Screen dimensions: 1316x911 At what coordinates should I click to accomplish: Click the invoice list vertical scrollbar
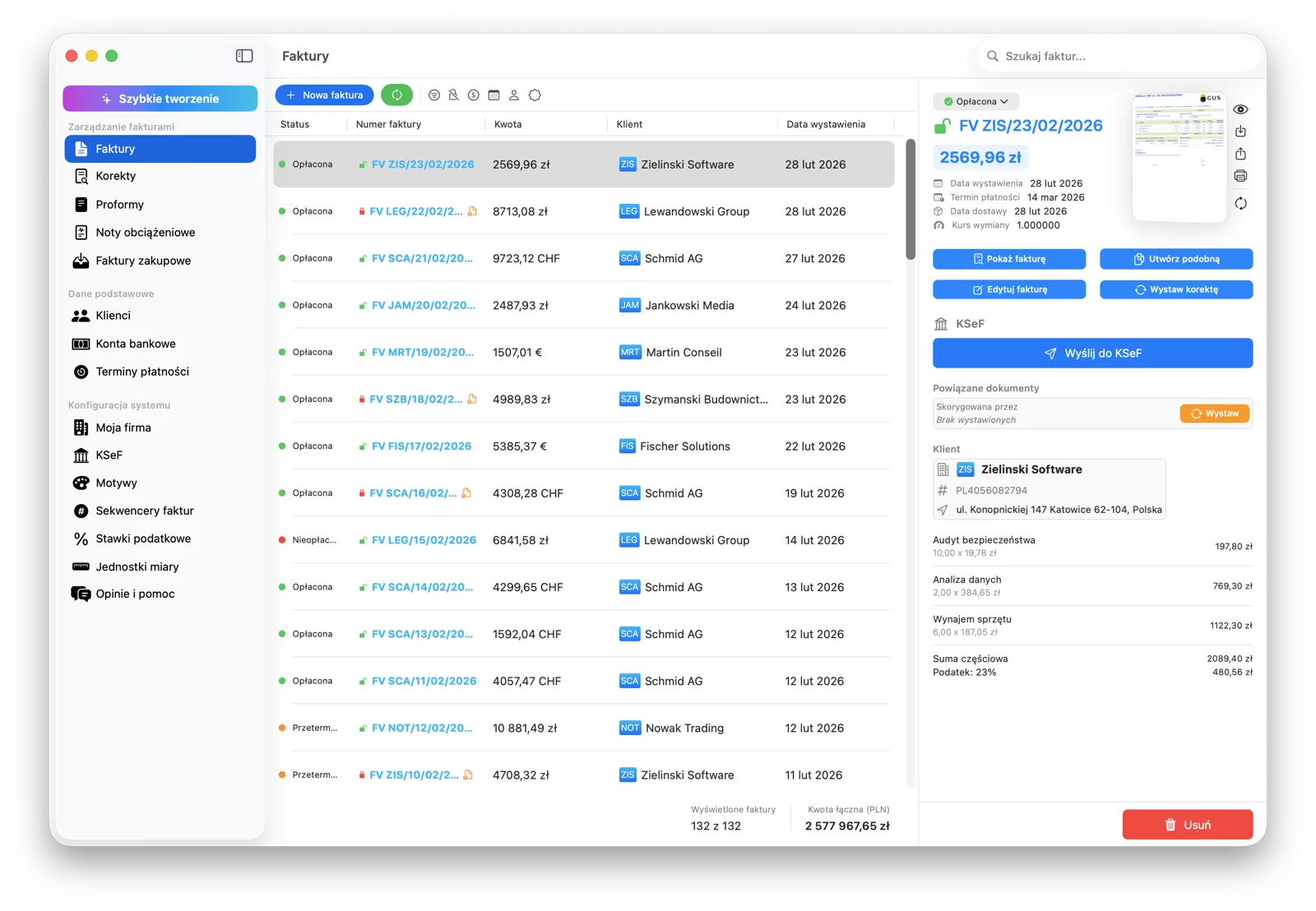click(x=911, y=199)
